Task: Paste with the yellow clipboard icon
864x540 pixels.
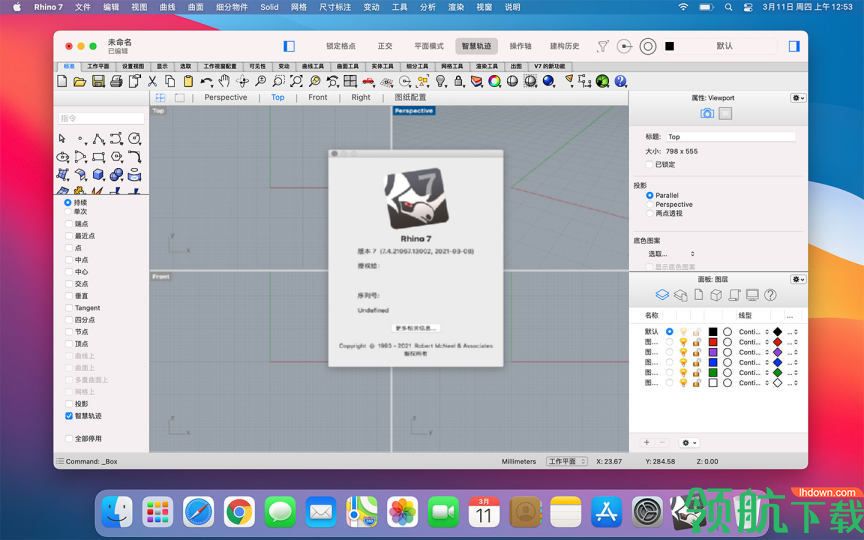Action: tap(188, 82)
